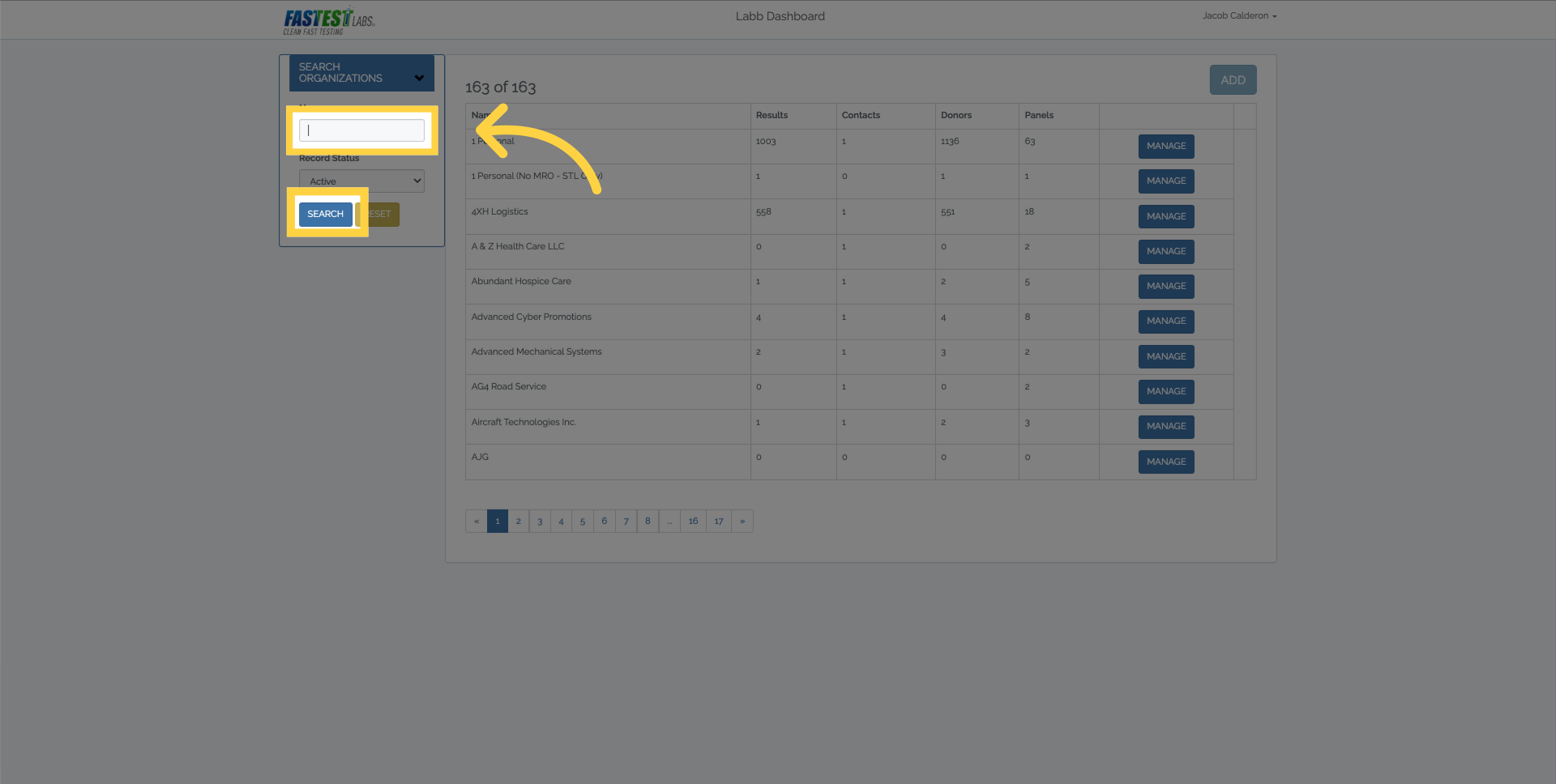Screen dimensions: 1556x784
Task: Click the organization name input field
Action: pos(361,130)
